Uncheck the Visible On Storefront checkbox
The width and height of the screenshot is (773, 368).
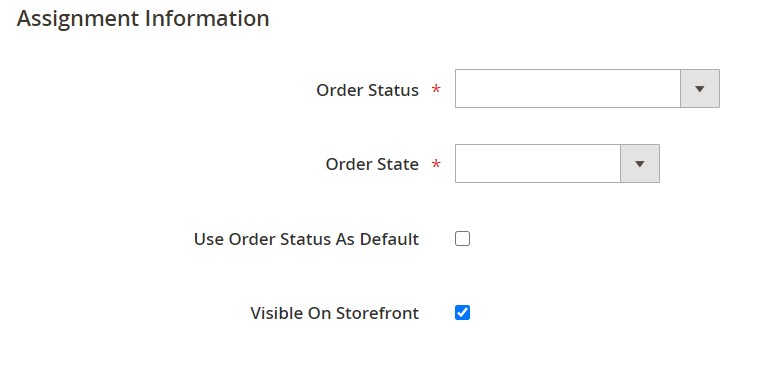[x=462, y=313]
